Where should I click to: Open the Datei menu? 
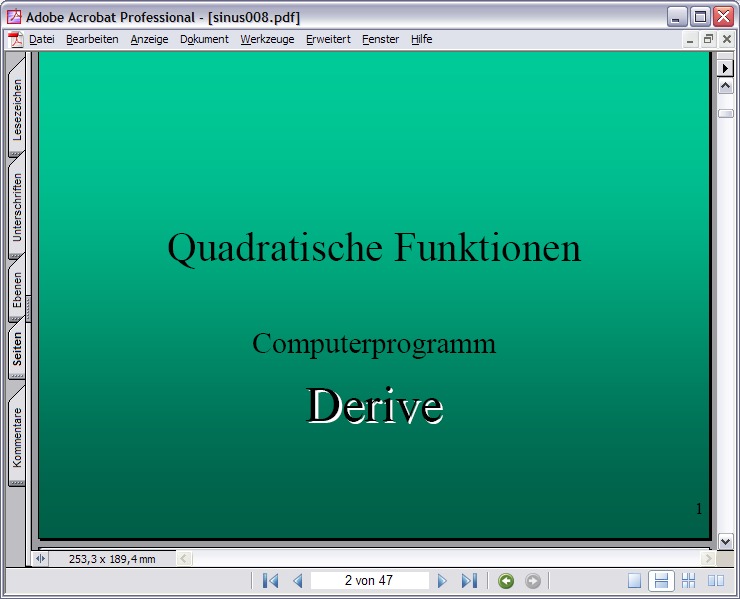click(x=42, y=39)
